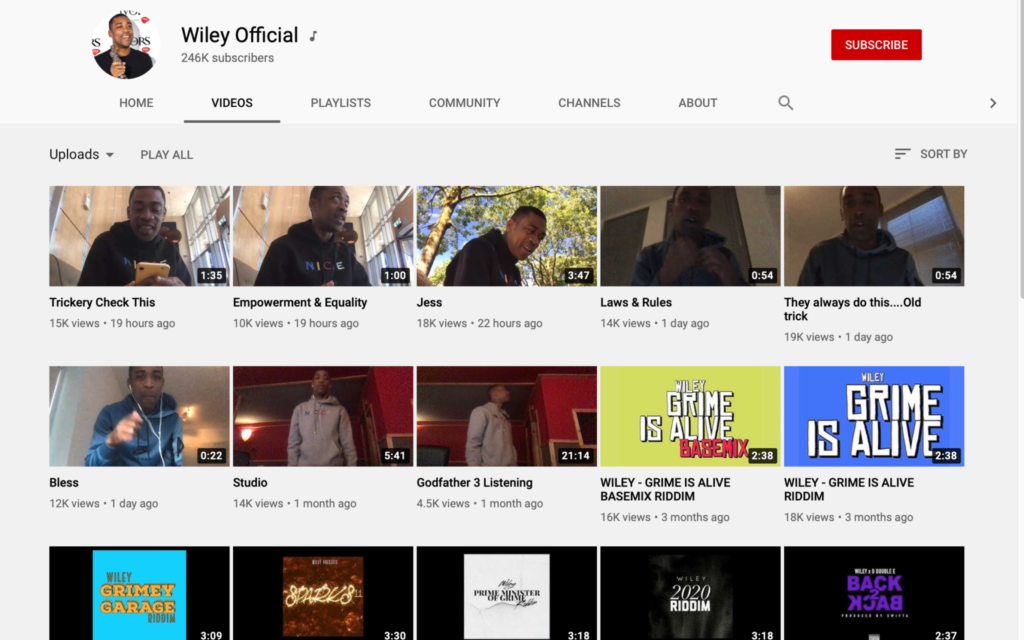This screenshot has height=640, width=1024.
Task: Play the Godfather 3 Listening thumbnail
Action: pos(506,416)
